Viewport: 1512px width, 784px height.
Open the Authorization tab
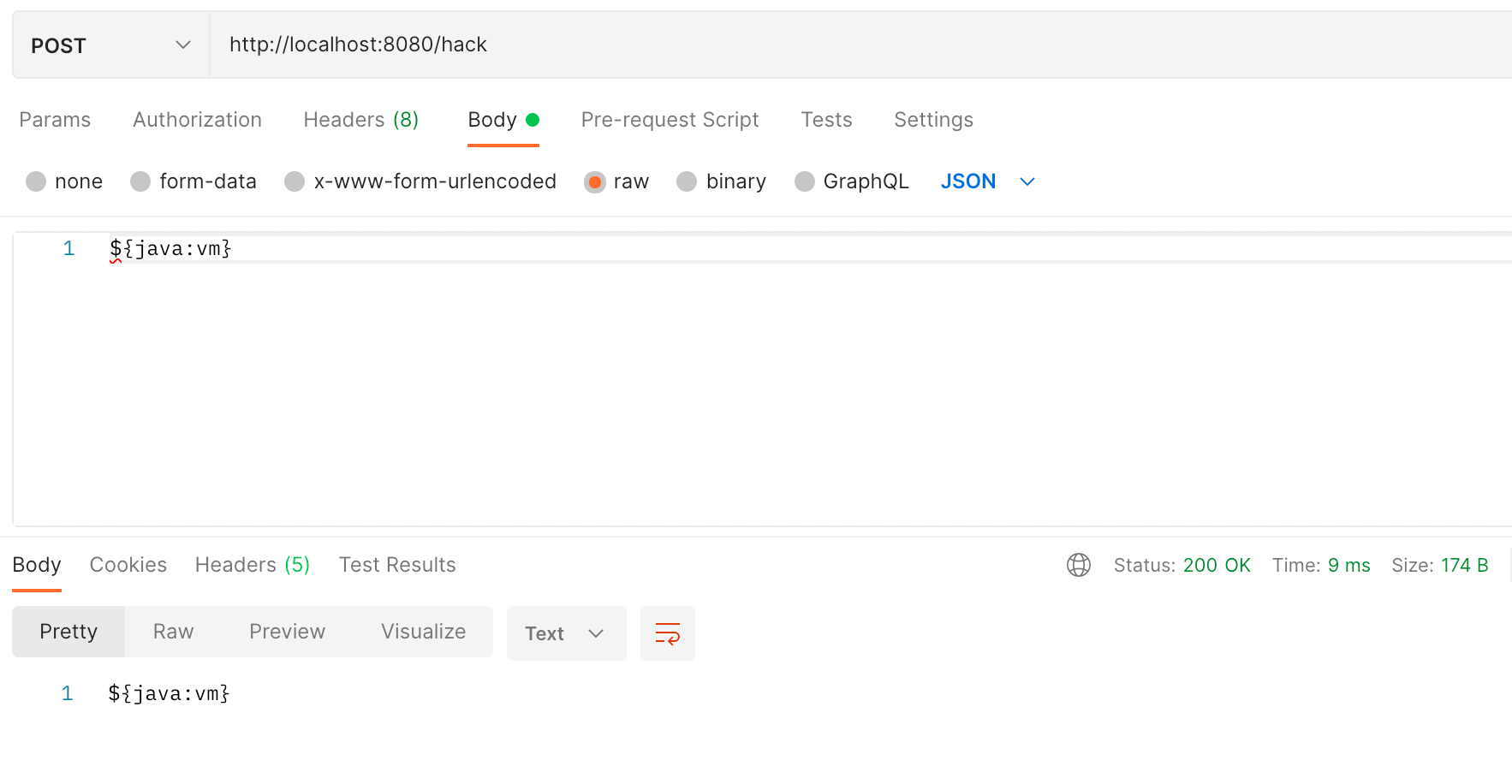point(197,120)
